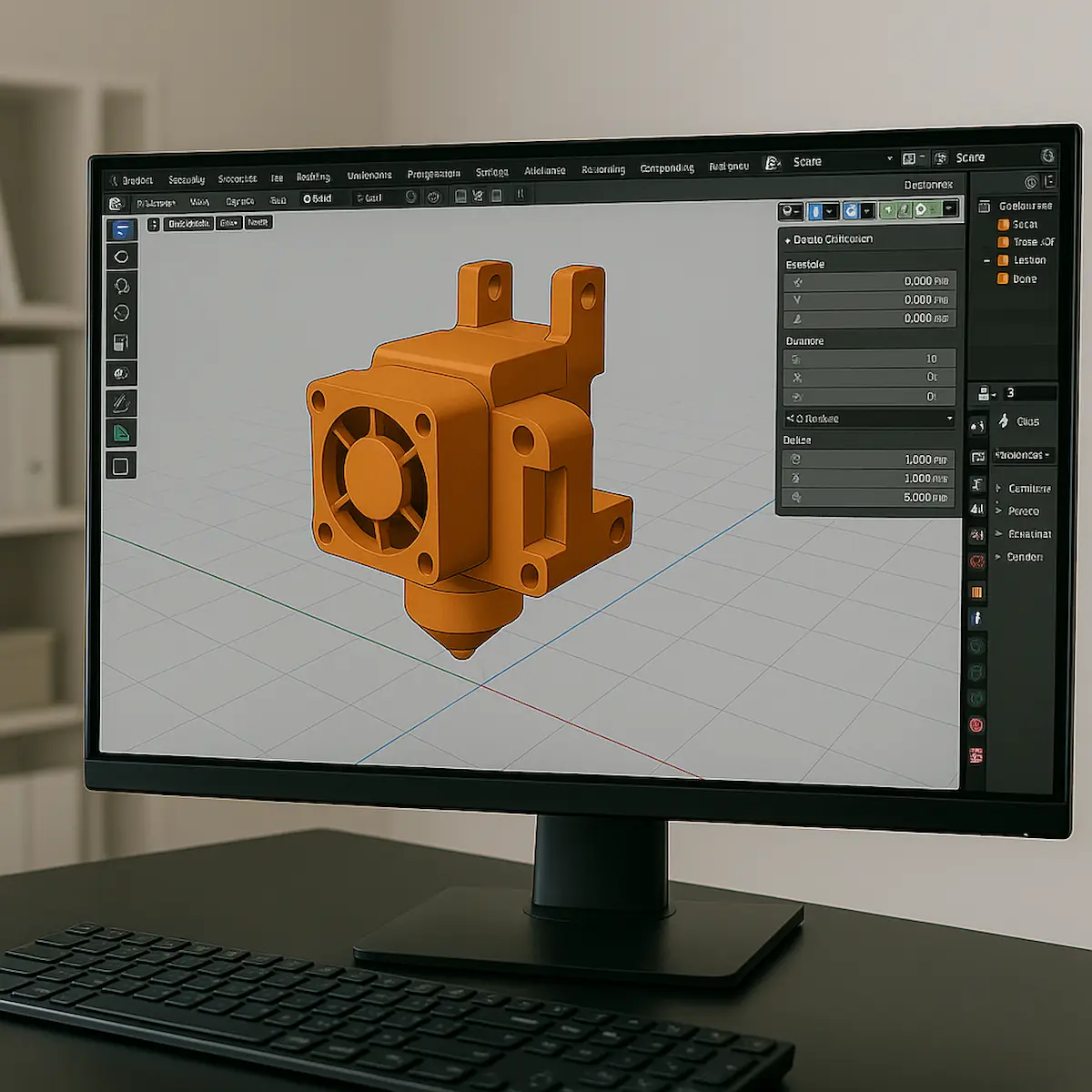
Task: Open the Roskee dropdown in side panel
Action: tap(869, 419)
